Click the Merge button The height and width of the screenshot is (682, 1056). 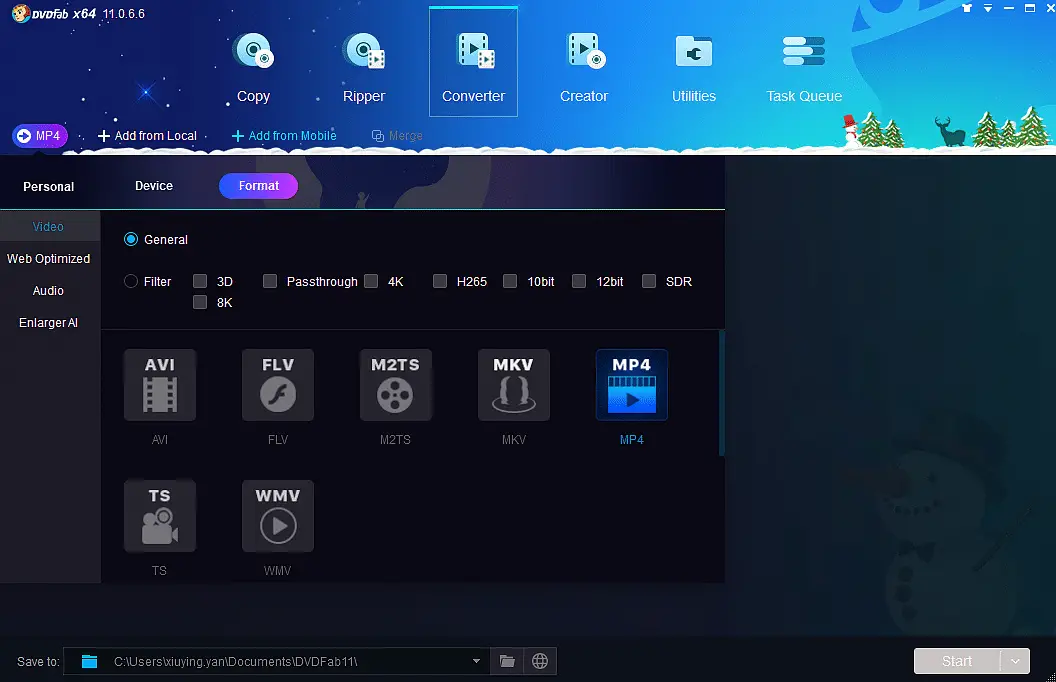pos(397,135)
